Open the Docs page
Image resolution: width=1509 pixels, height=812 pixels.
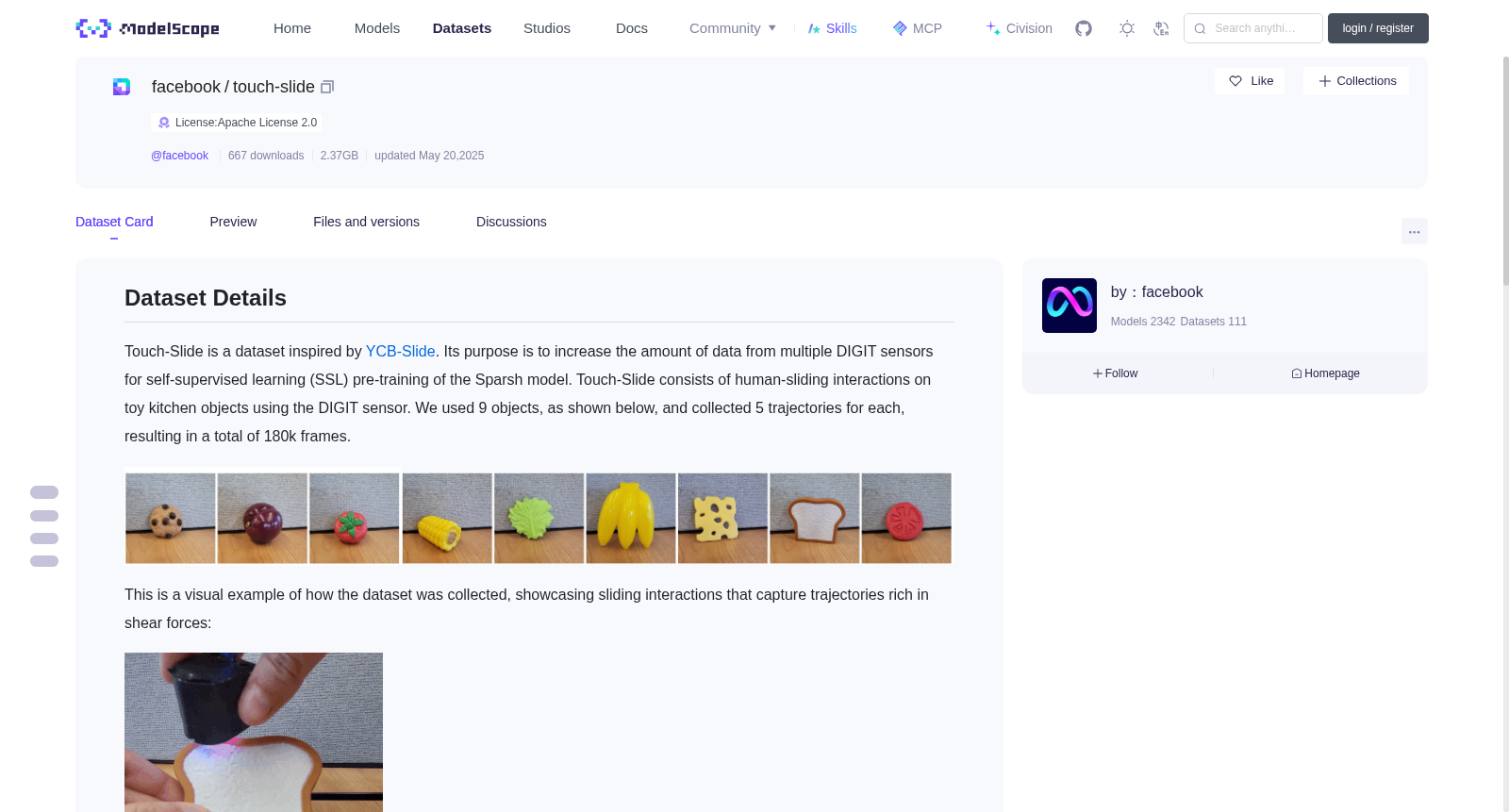point(632,28)
